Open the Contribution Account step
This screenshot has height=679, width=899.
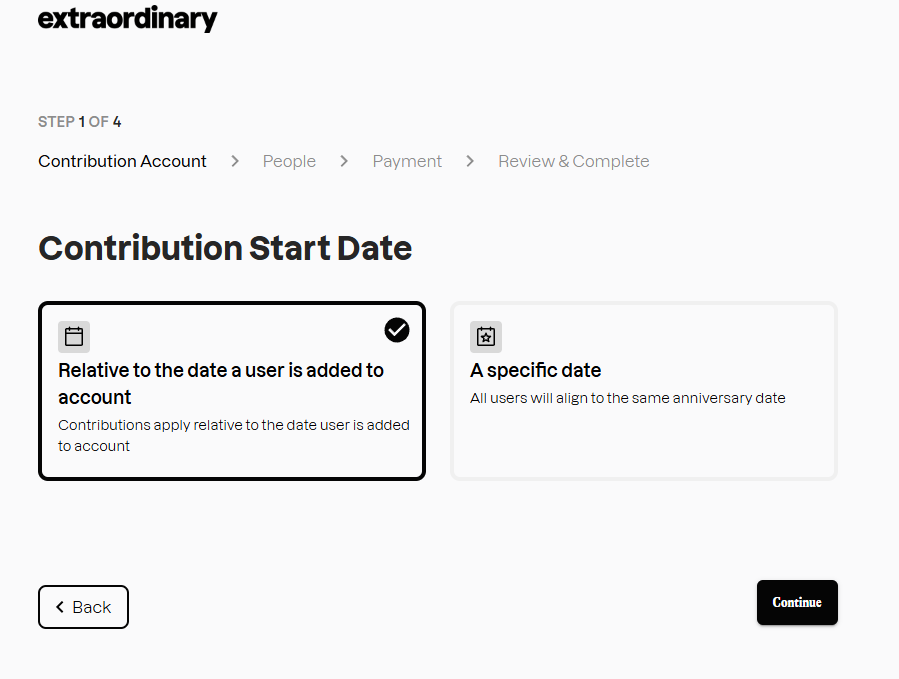tap(122, 161)
